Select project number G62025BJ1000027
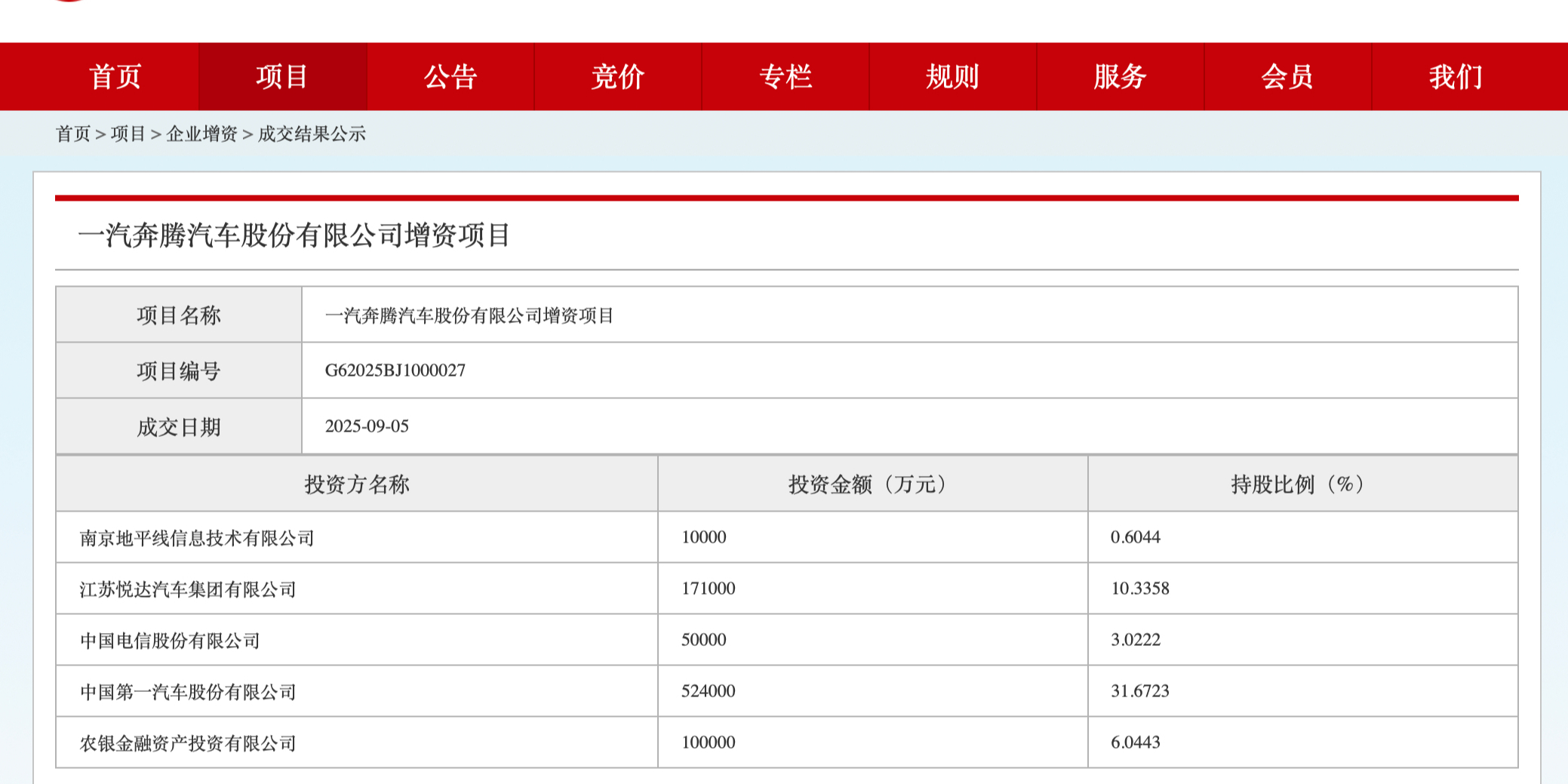 (x=395, y=370)
